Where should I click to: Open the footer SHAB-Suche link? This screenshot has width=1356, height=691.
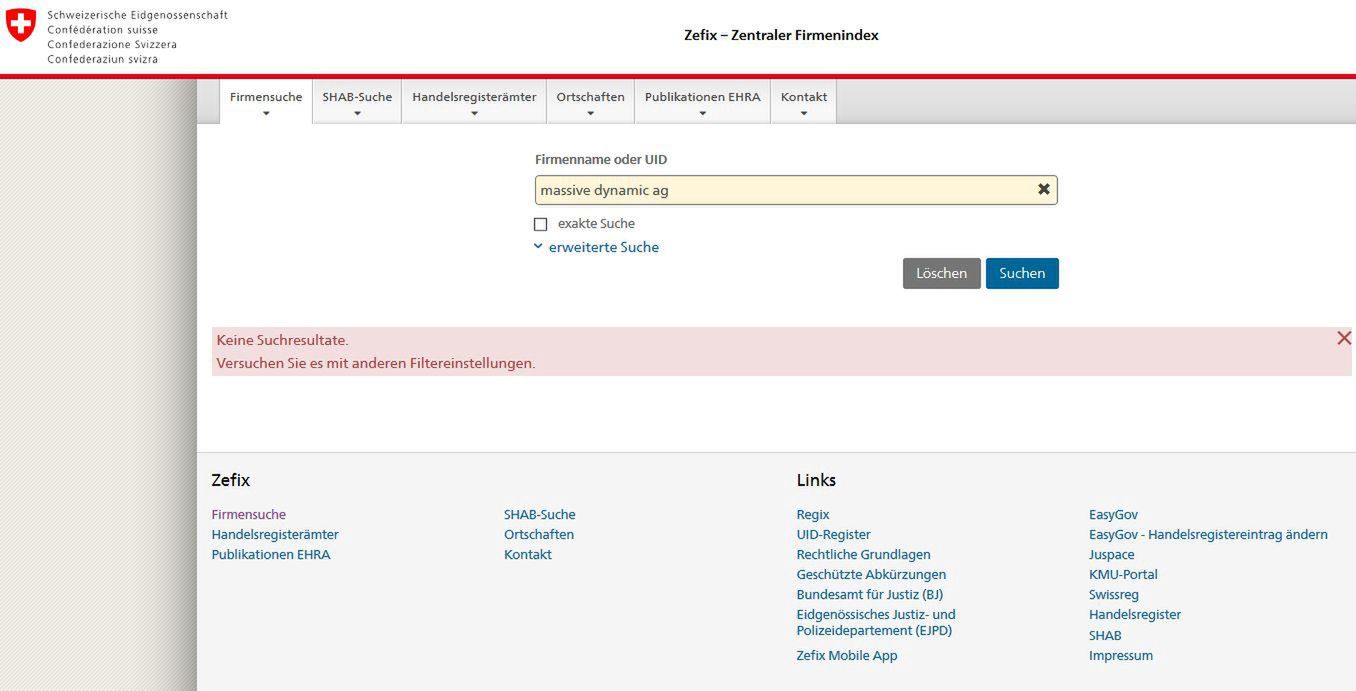[x=540, y=515]
